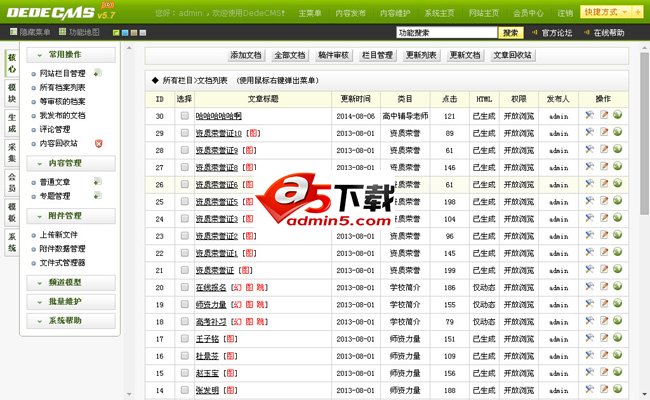Edit article ID 19 via pencil icon
The height and width of the screenshot is (400, 650).
point(604,303)
